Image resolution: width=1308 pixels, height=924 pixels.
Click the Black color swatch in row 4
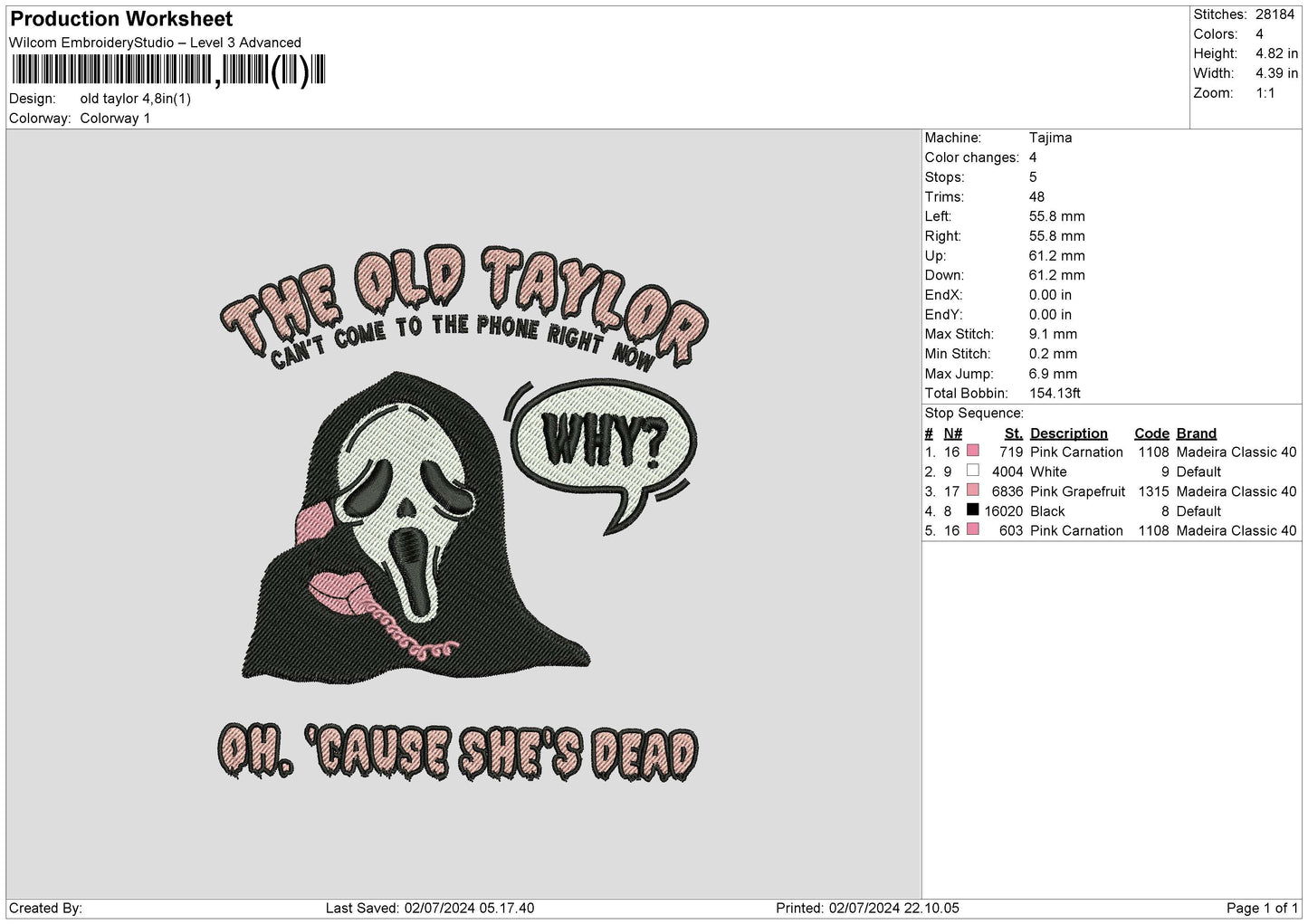coord(973,510)
